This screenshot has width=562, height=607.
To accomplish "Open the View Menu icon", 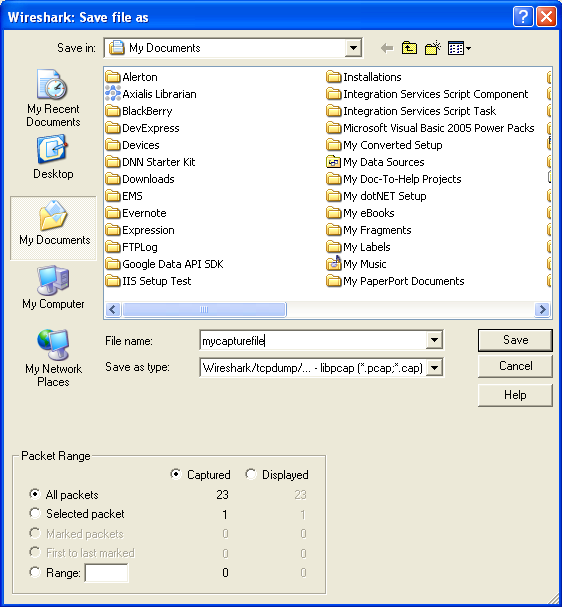I will pyautogui.click(x=459, y=48).
